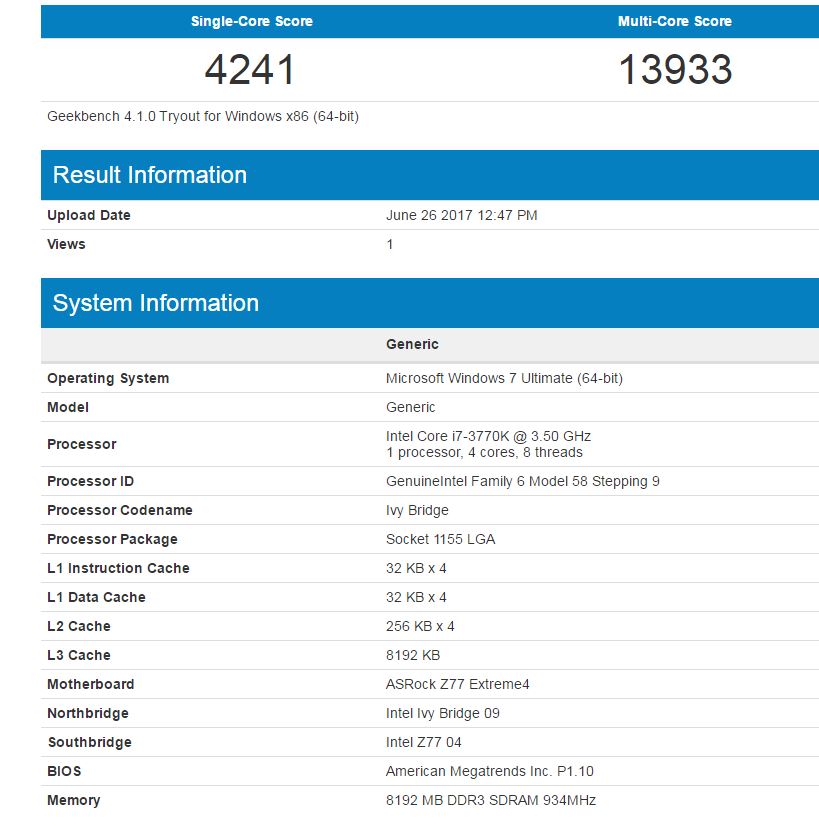The width and height of the screenshot is (819, 831).
Task: Click the L1 Data Cache label
Action: [x=96, y=597]
